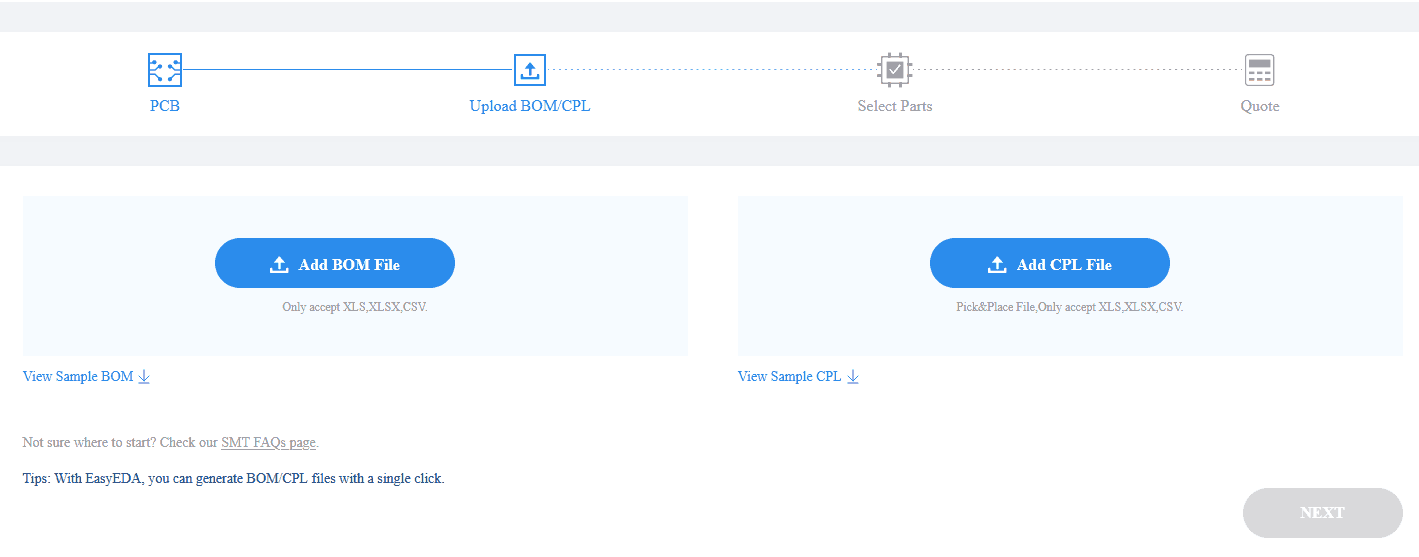Click the Select Parts chip icon

pyautogui.click(x=895, y=70)
